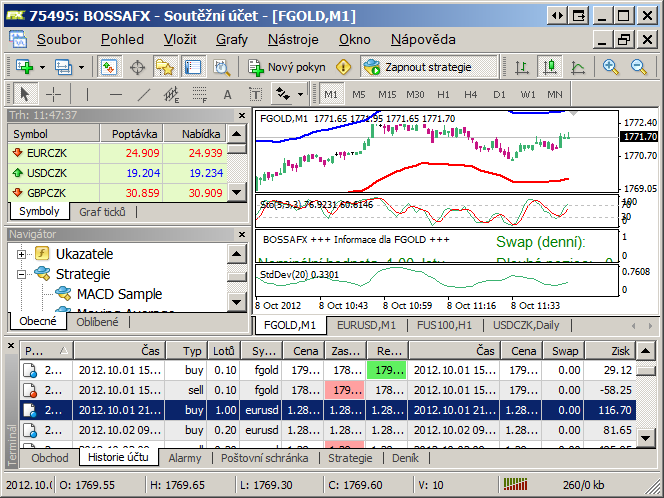Switch to line chart icon

click(578, 67)
